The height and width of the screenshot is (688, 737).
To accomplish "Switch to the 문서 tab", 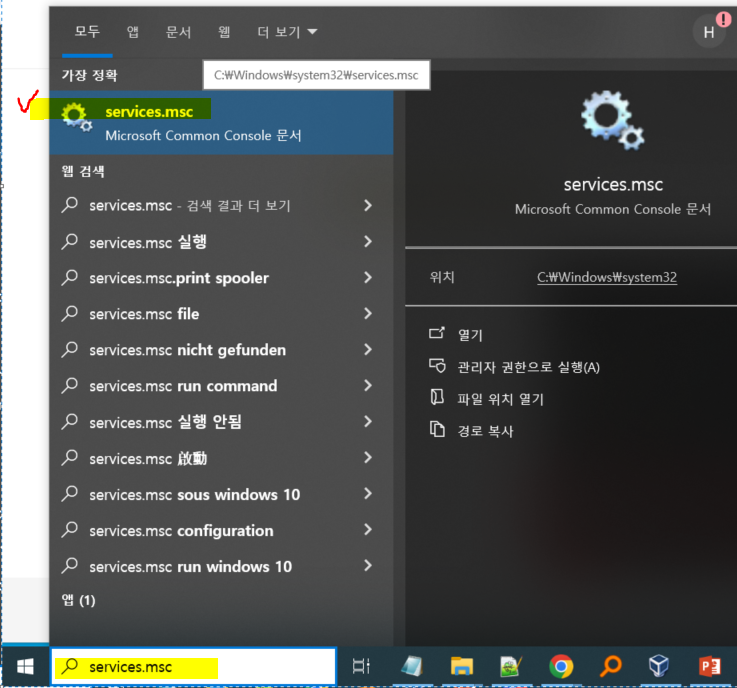I will click(x=179, y=32).
